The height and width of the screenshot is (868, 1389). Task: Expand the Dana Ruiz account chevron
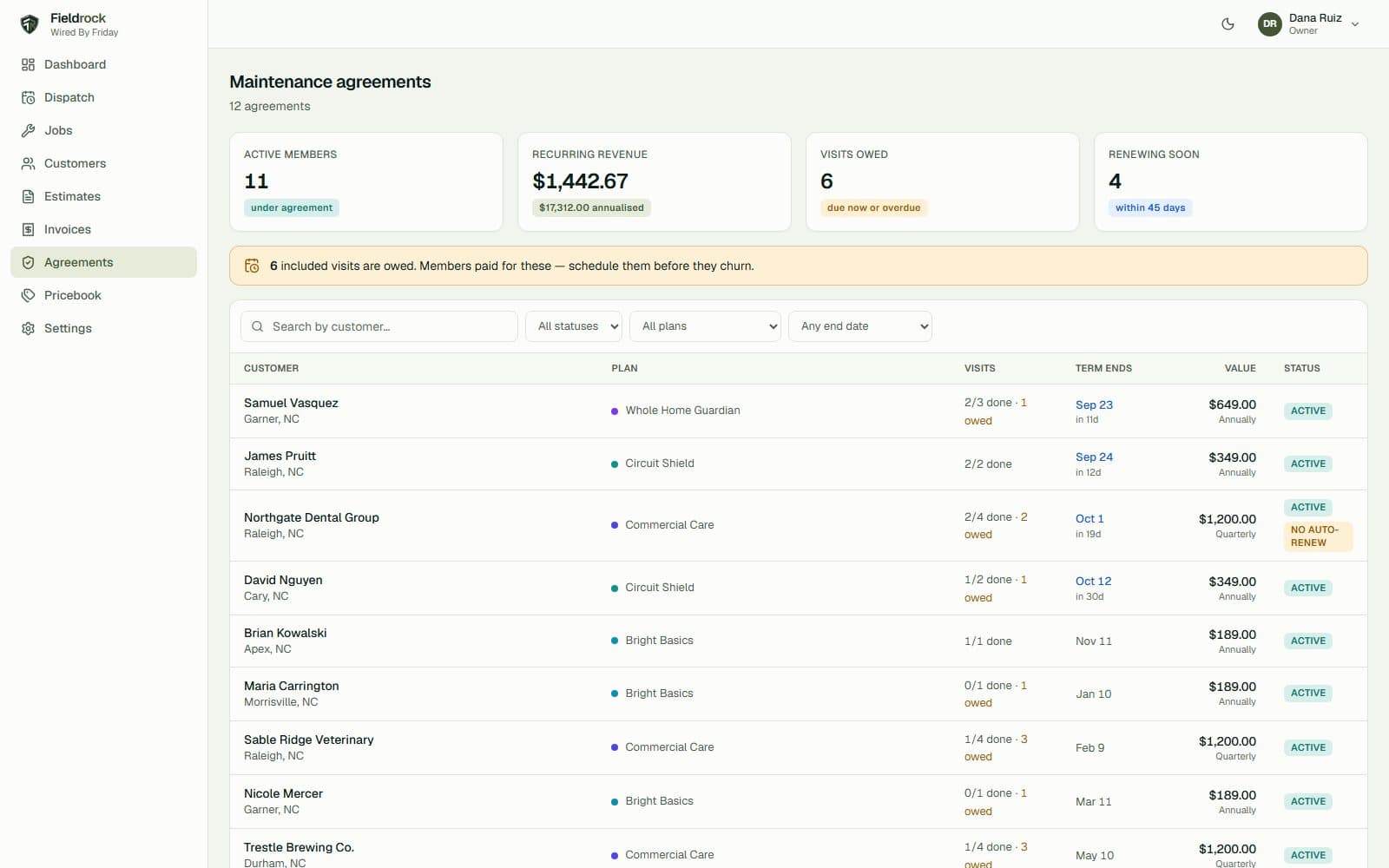(1355, 24)
